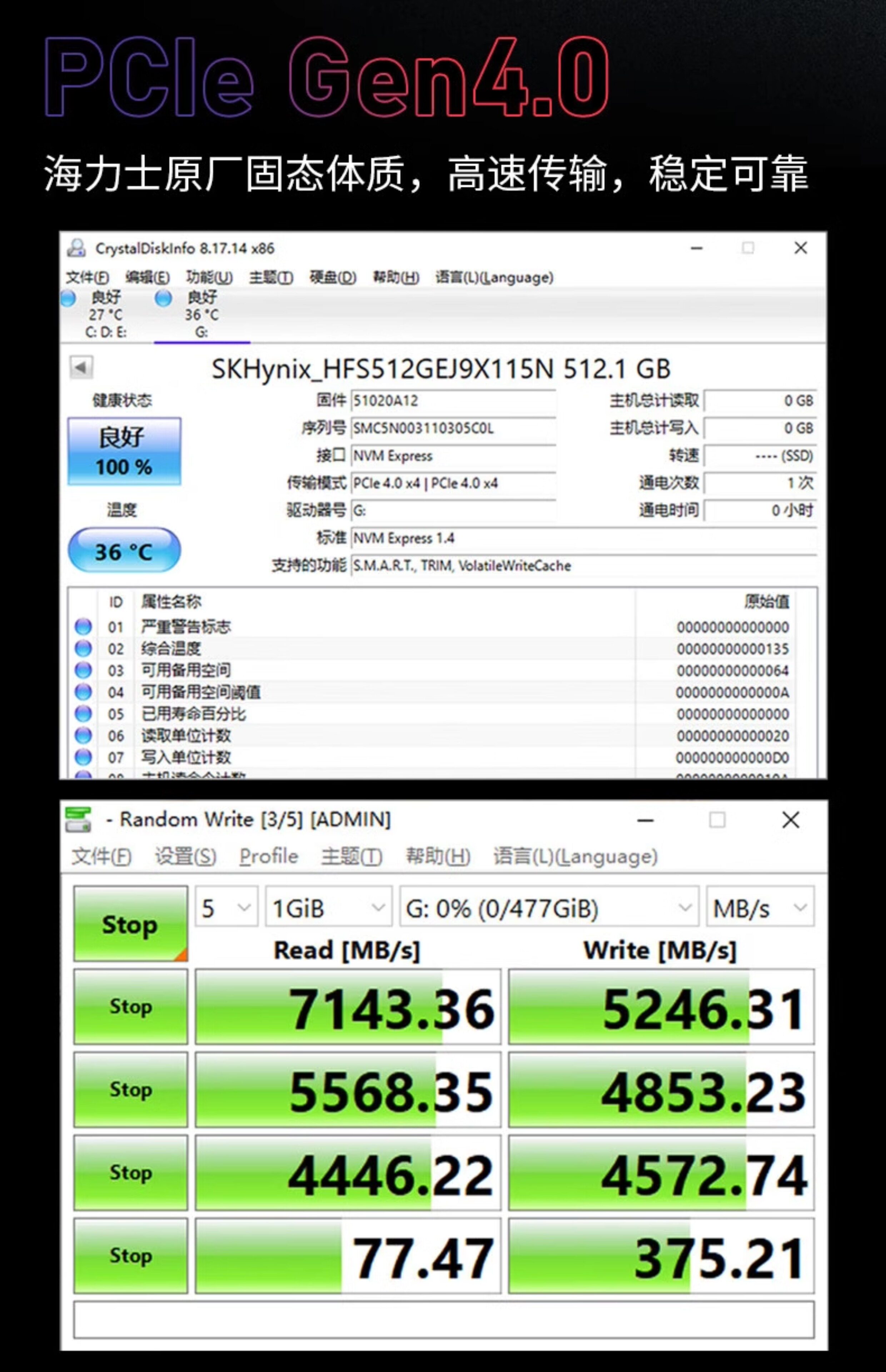Click the 36 °C temperature indicator
The image size is (886, 1372).
(124, 551)
